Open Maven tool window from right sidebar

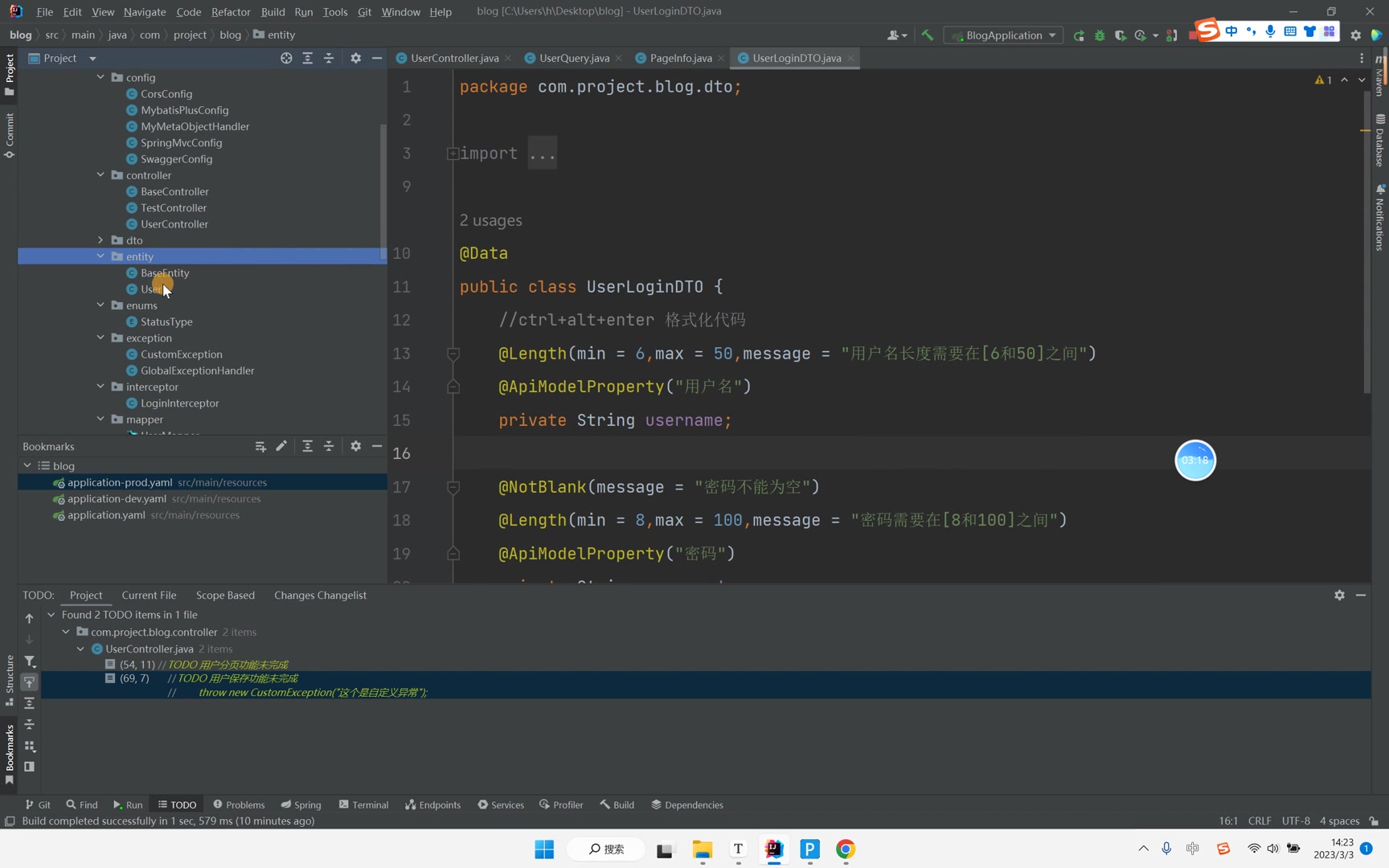pyautogui.click(x=1379, y=75)
